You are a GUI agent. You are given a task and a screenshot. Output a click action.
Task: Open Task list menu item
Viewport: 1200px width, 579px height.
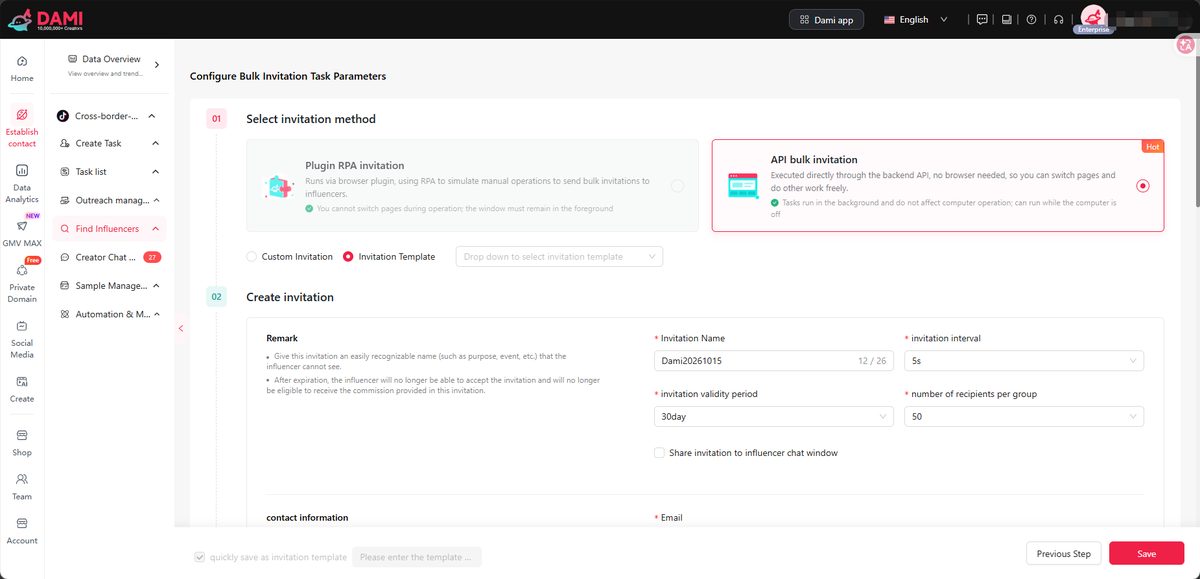coord(109,172)
